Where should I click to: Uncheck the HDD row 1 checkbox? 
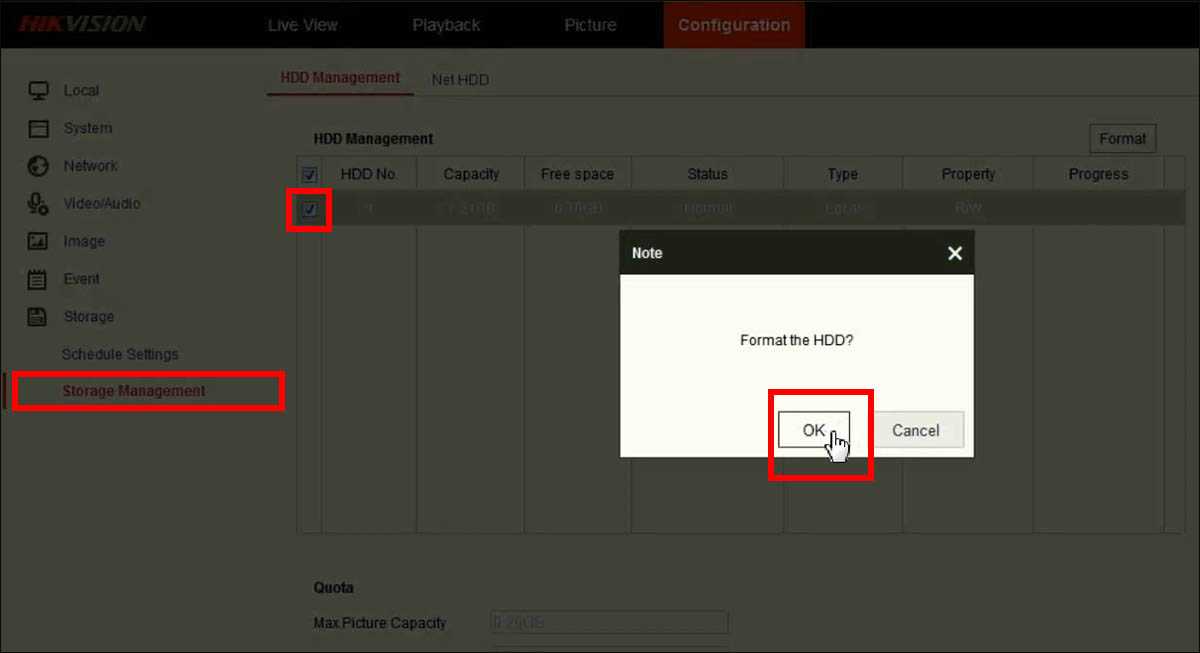[309, 209]
